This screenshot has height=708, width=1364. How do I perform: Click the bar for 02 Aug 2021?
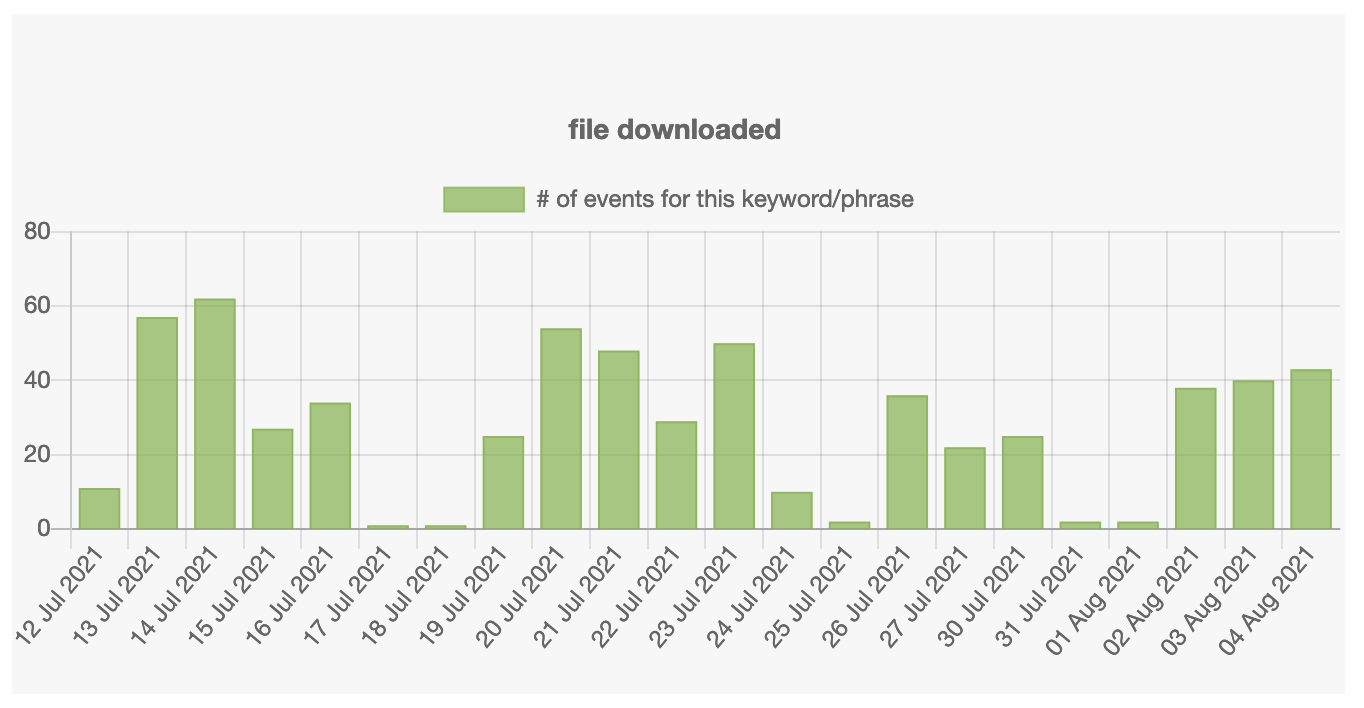tap(1194, 455)
